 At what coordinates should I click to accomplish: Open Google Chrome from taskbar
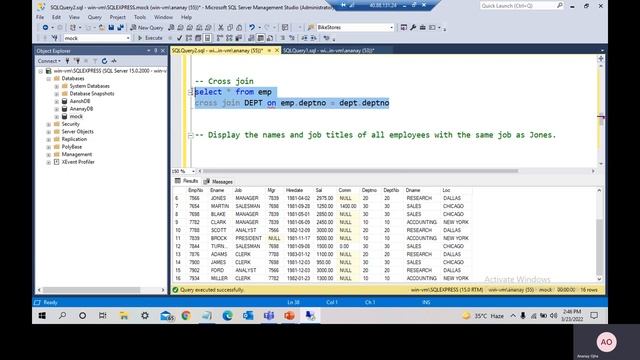click(186, 316)
